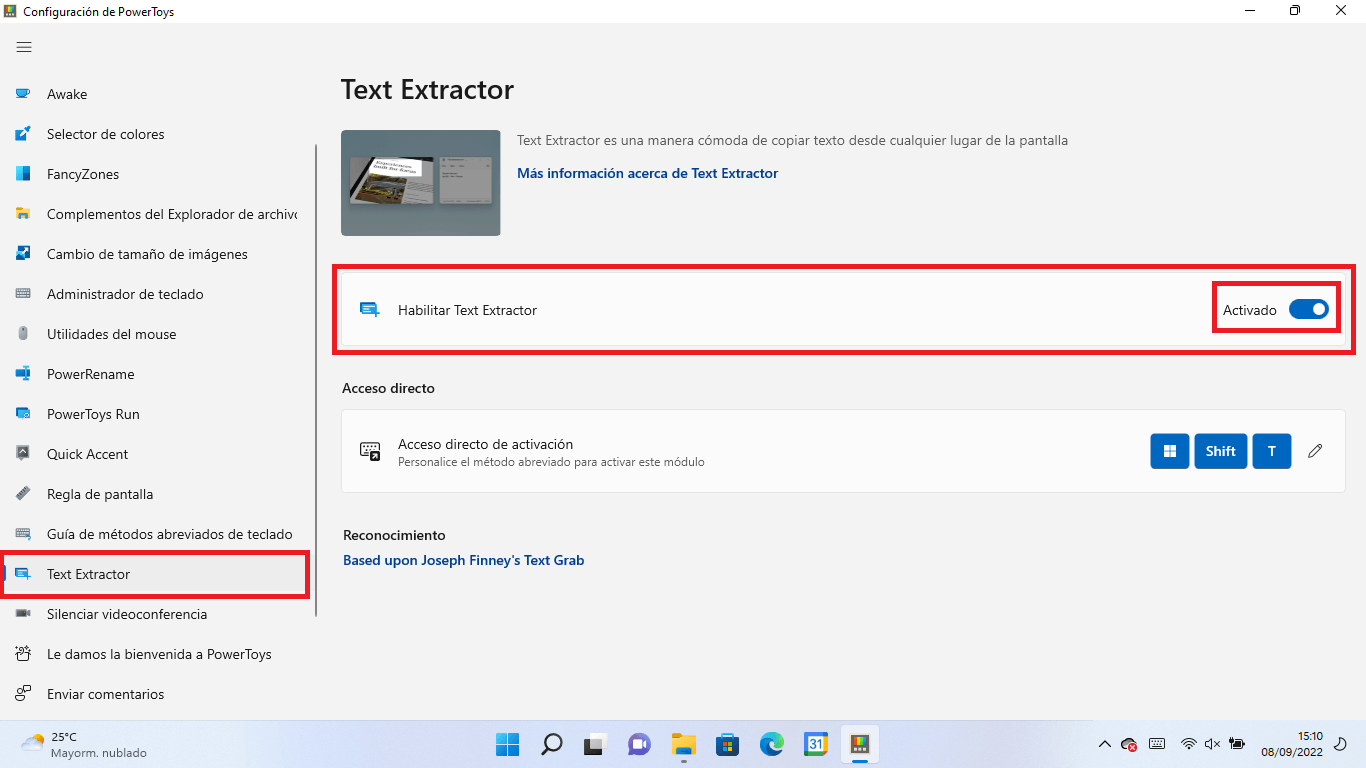1366x768 pixels.
Task: Open Google Calendar from the taskbar
Action: 815,744
